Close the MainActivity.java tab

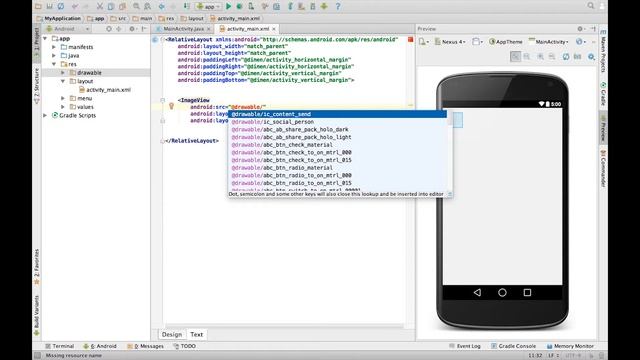click(x=209, y=29)
